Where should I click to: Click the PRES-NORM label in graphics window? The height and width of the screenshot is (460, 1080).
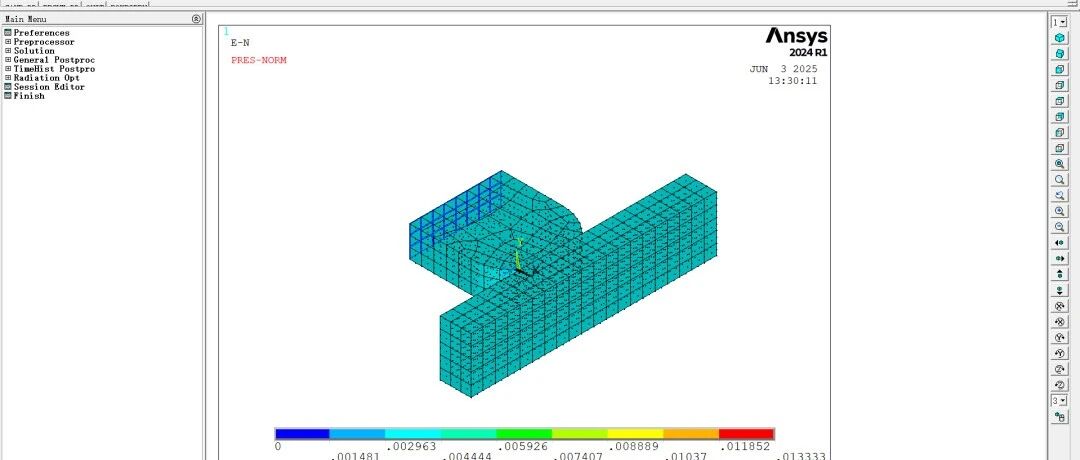258,60
